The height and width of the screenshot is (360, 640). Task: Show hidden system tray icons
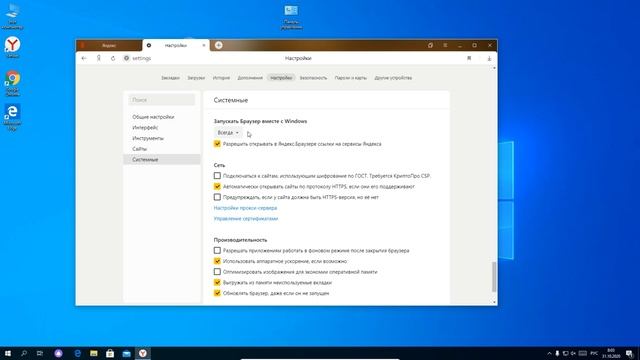549,353
